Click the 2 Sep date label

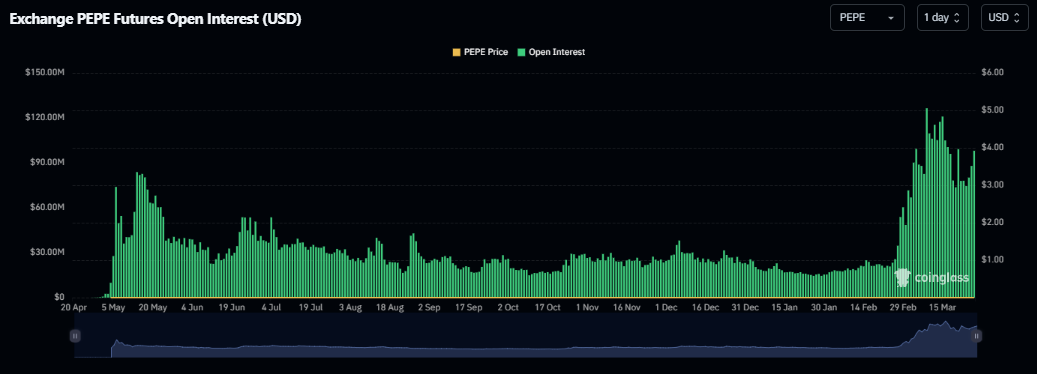coord(429,308)
